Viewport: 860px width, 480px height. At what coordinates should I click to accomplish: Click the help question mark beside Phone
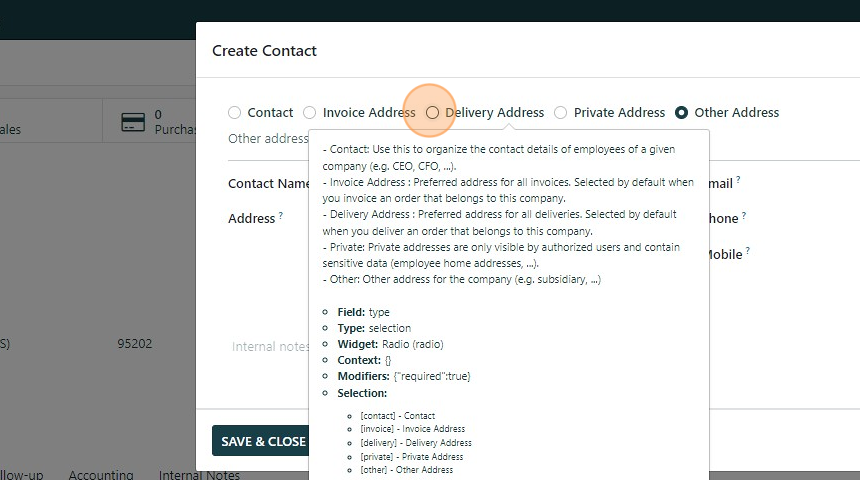[744, 215]
